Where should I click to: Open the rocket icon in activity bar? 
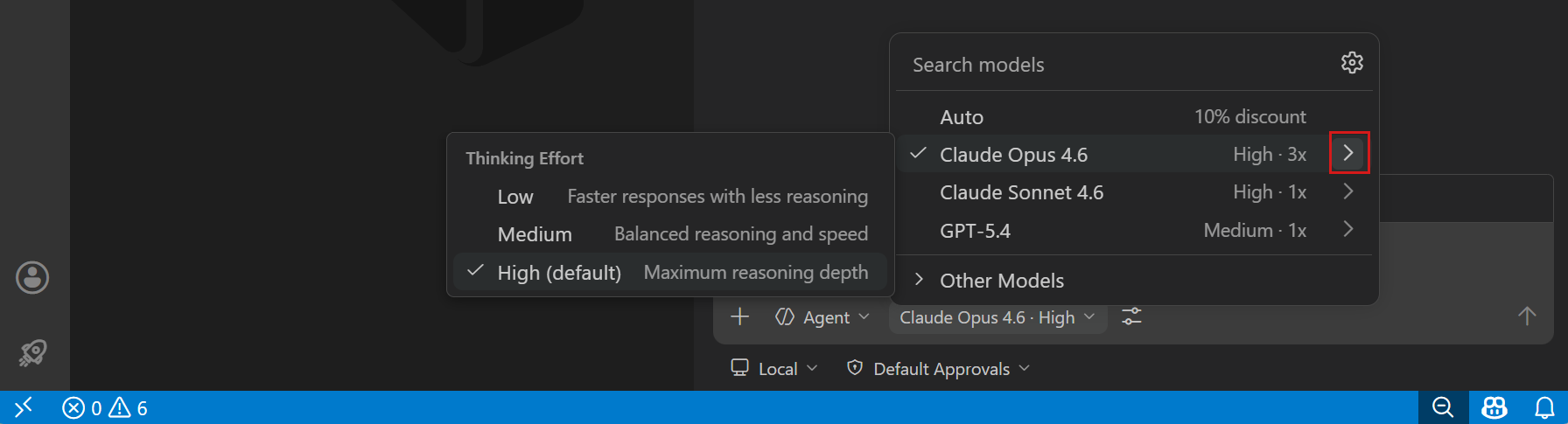click(x=32, y=352)
